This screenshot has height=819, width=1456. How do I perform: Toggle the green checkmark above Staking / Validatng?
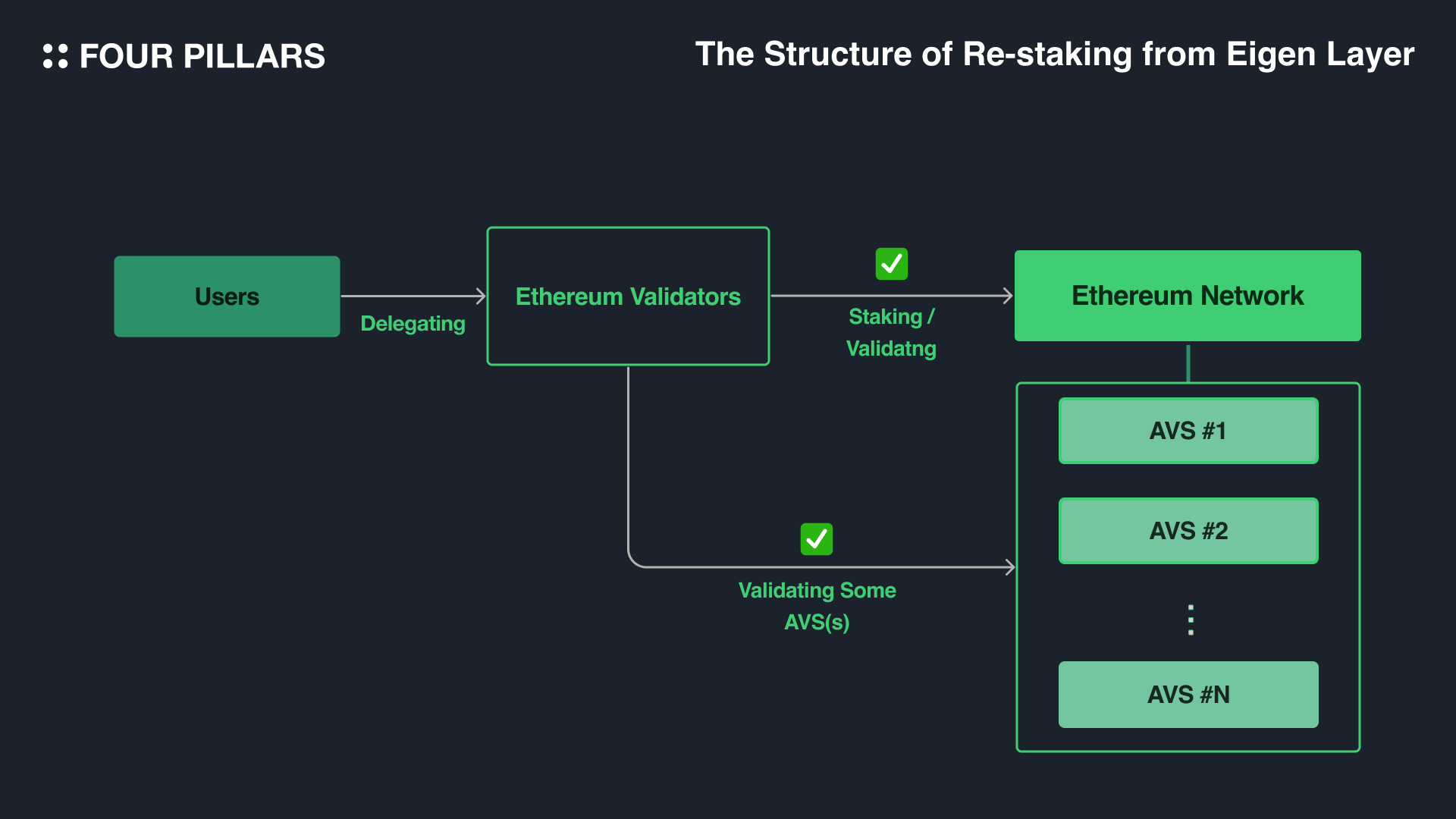click(x=891, y=264)
